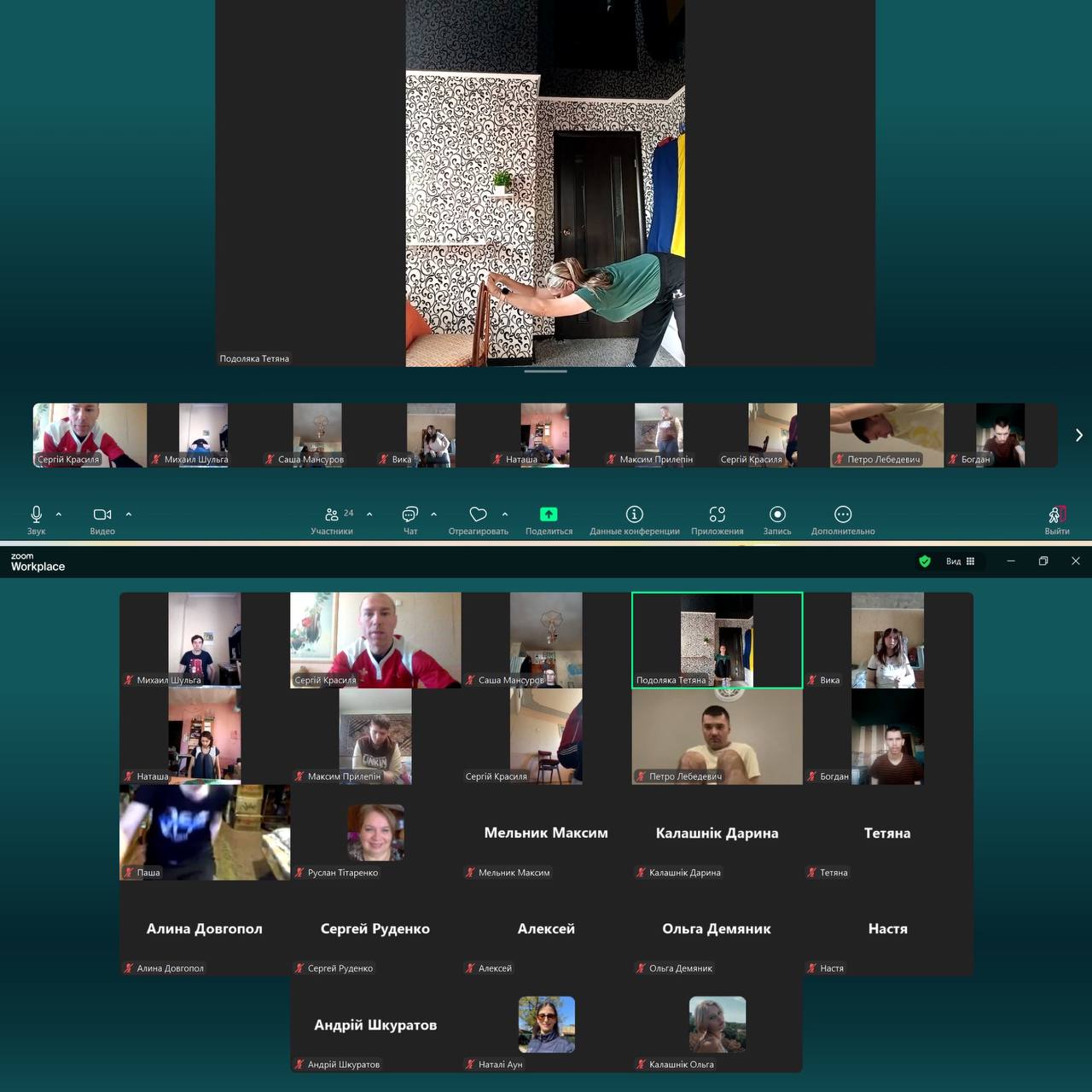Open the View layout menu

tap(960, 561)
